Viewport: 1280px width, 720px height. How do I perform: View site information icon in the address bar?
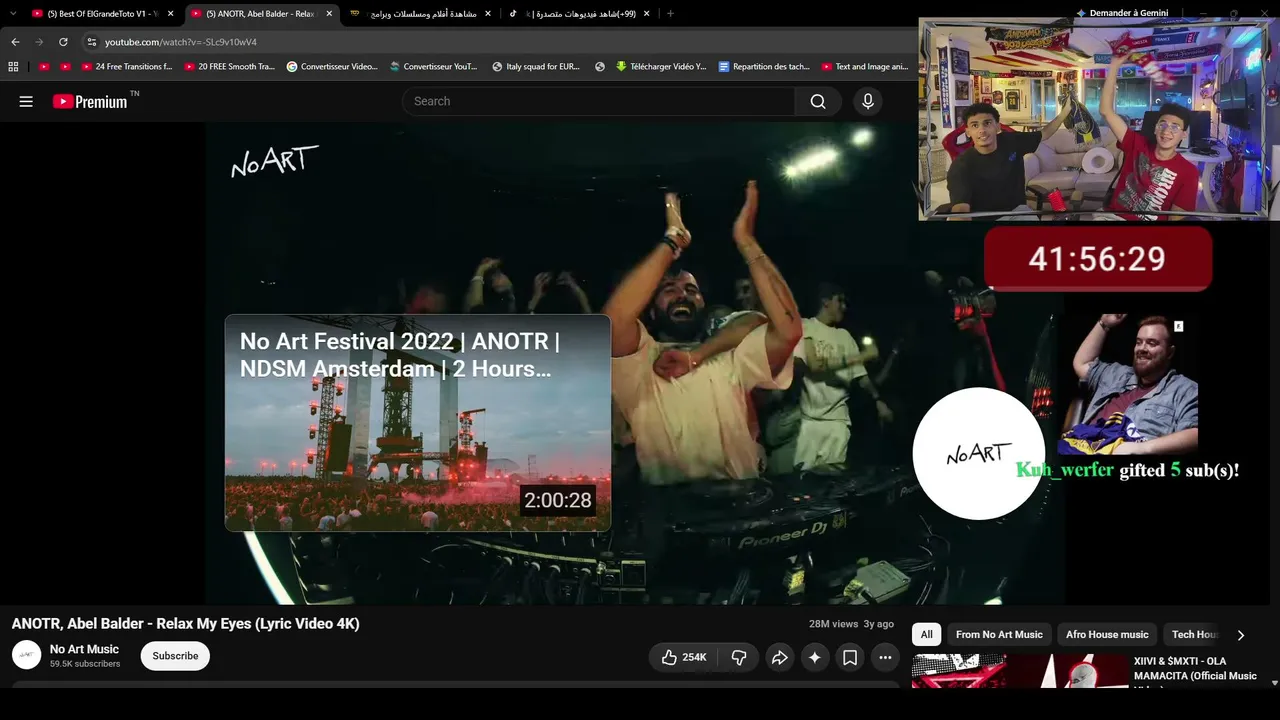pyautogui.click(x=91, y=42)
